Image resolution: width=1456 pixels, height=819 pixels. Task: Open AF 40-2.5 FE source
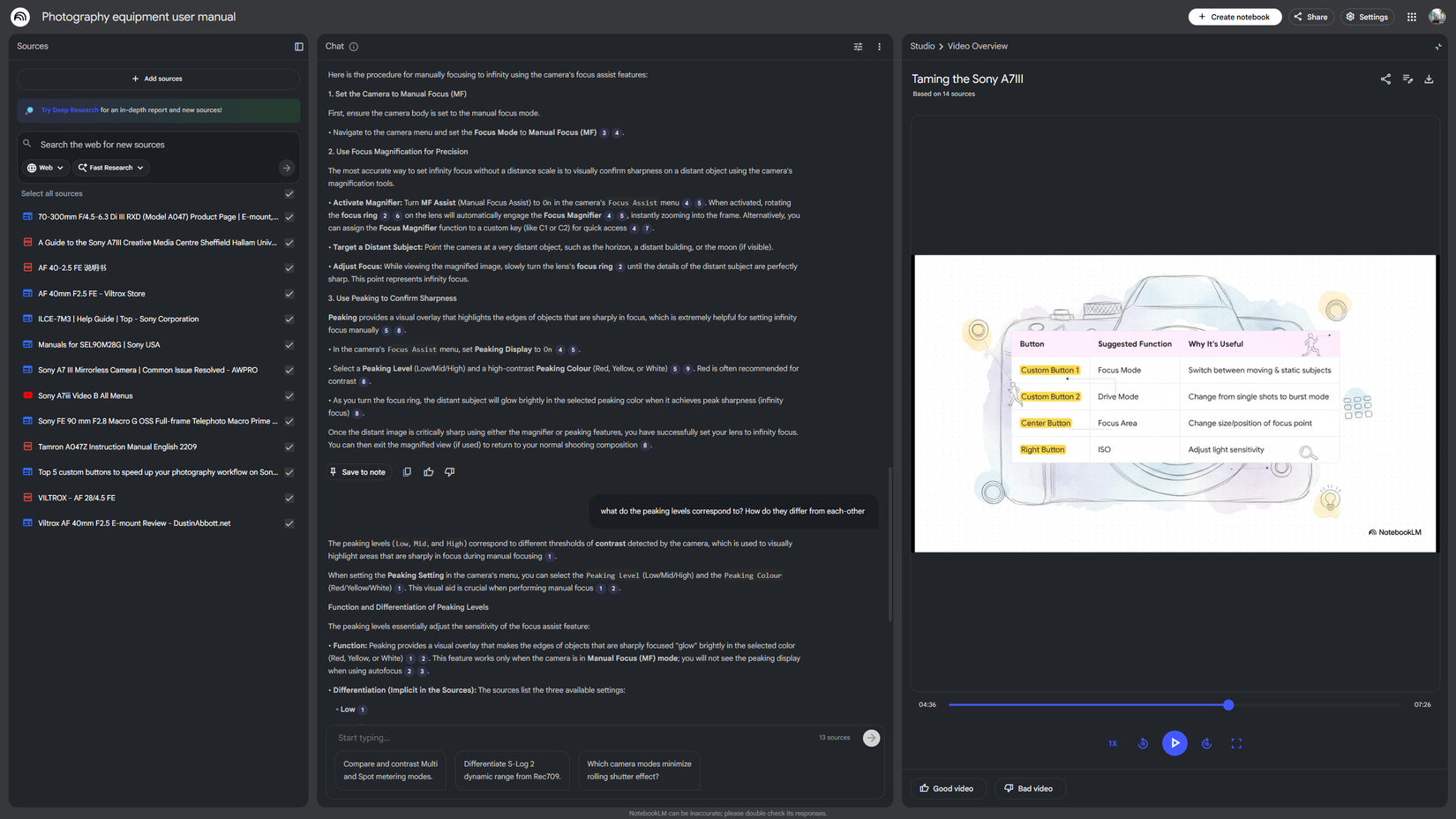pyautogui.click(x=72, y=268)
